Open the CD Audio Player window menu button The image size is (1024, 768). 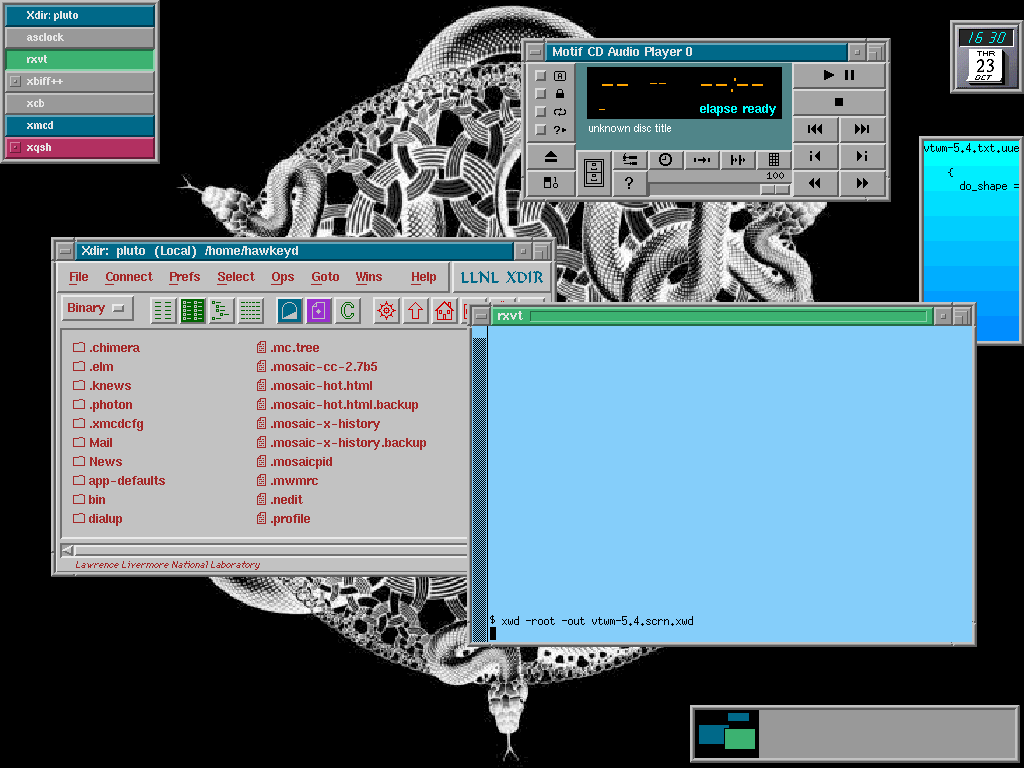tap(536, 52)
